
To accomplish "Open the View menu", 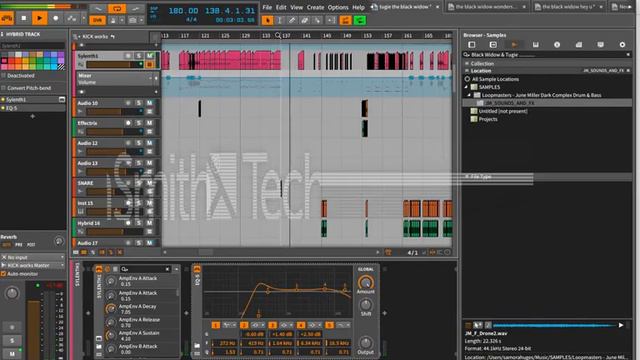I will click(297, 7).
